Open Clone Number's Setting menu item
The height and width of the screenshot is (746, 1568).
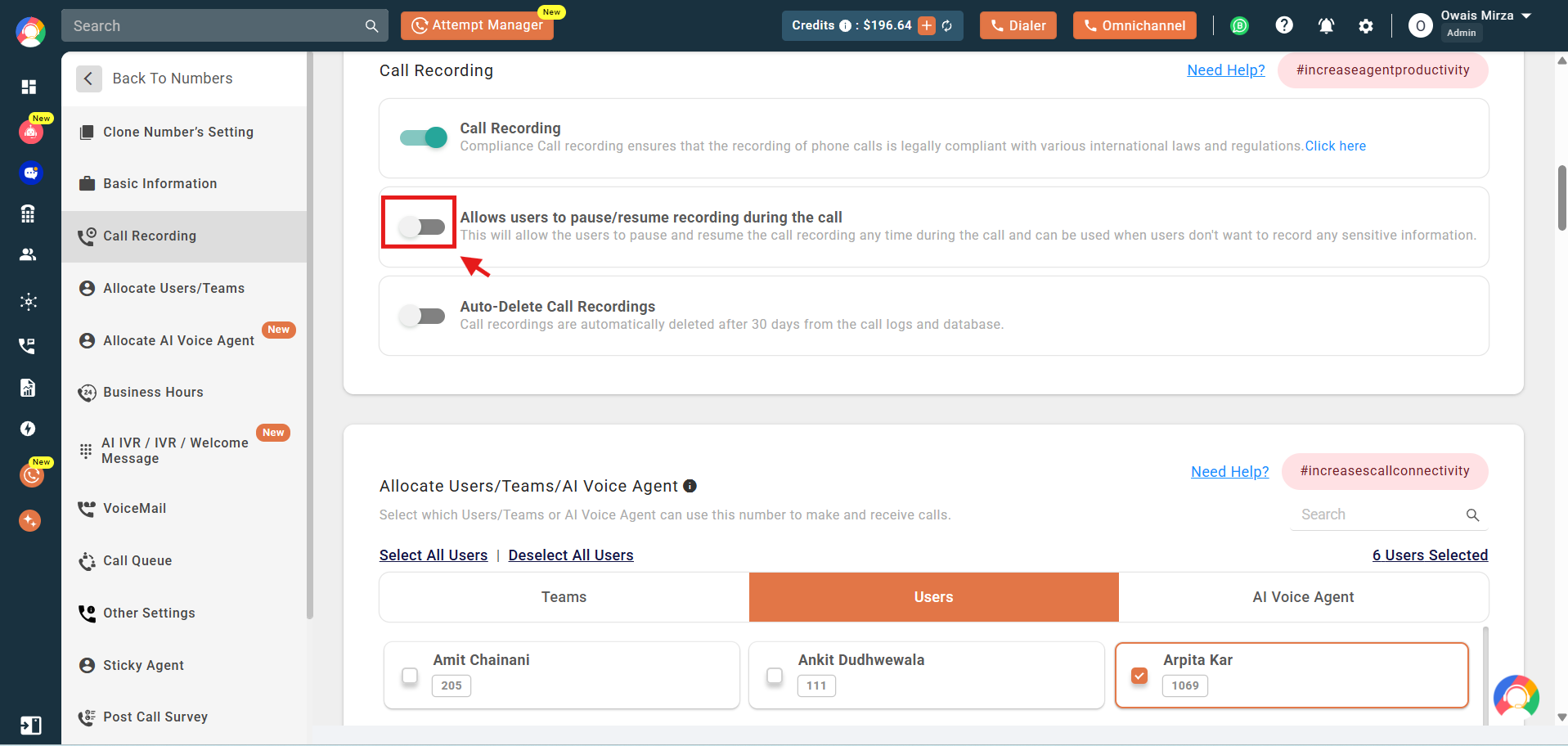[184, 132]
